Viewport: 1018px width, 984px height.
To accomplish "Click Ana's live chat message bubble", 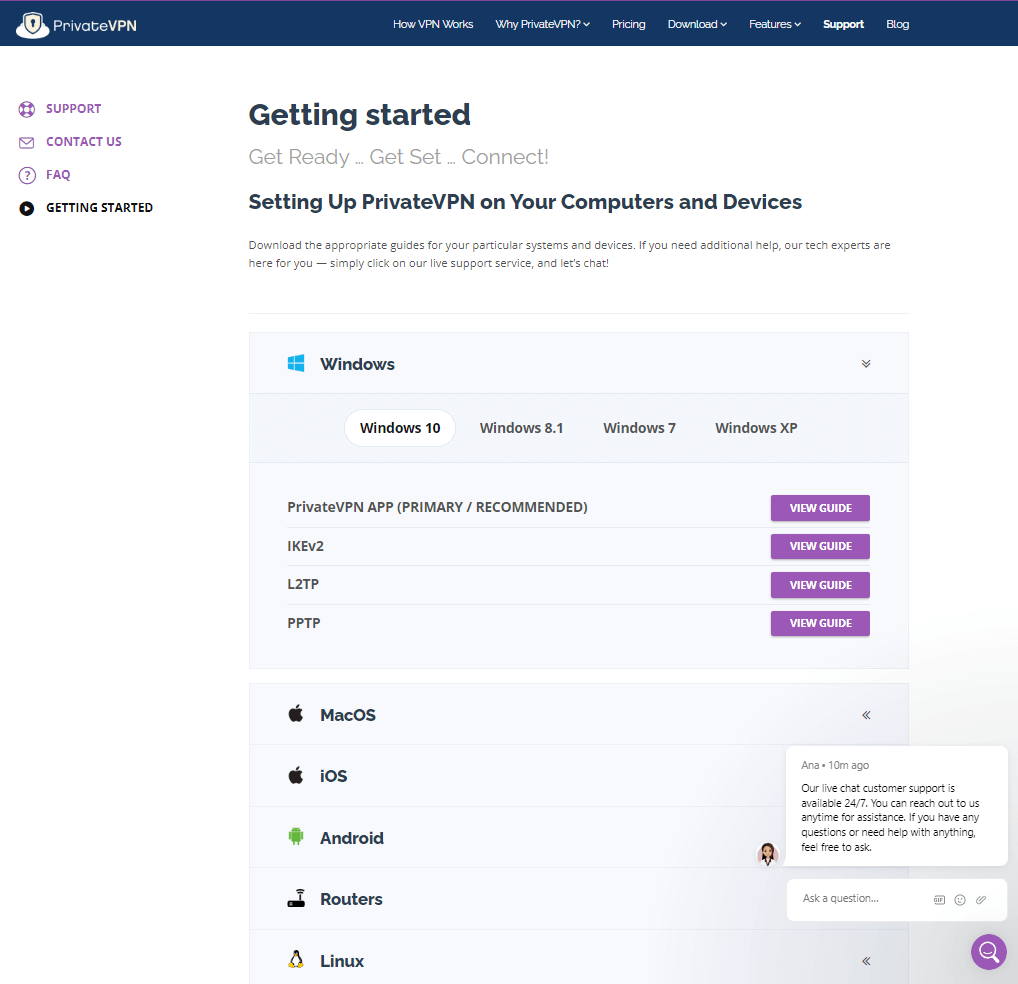I will pos(896,806).
